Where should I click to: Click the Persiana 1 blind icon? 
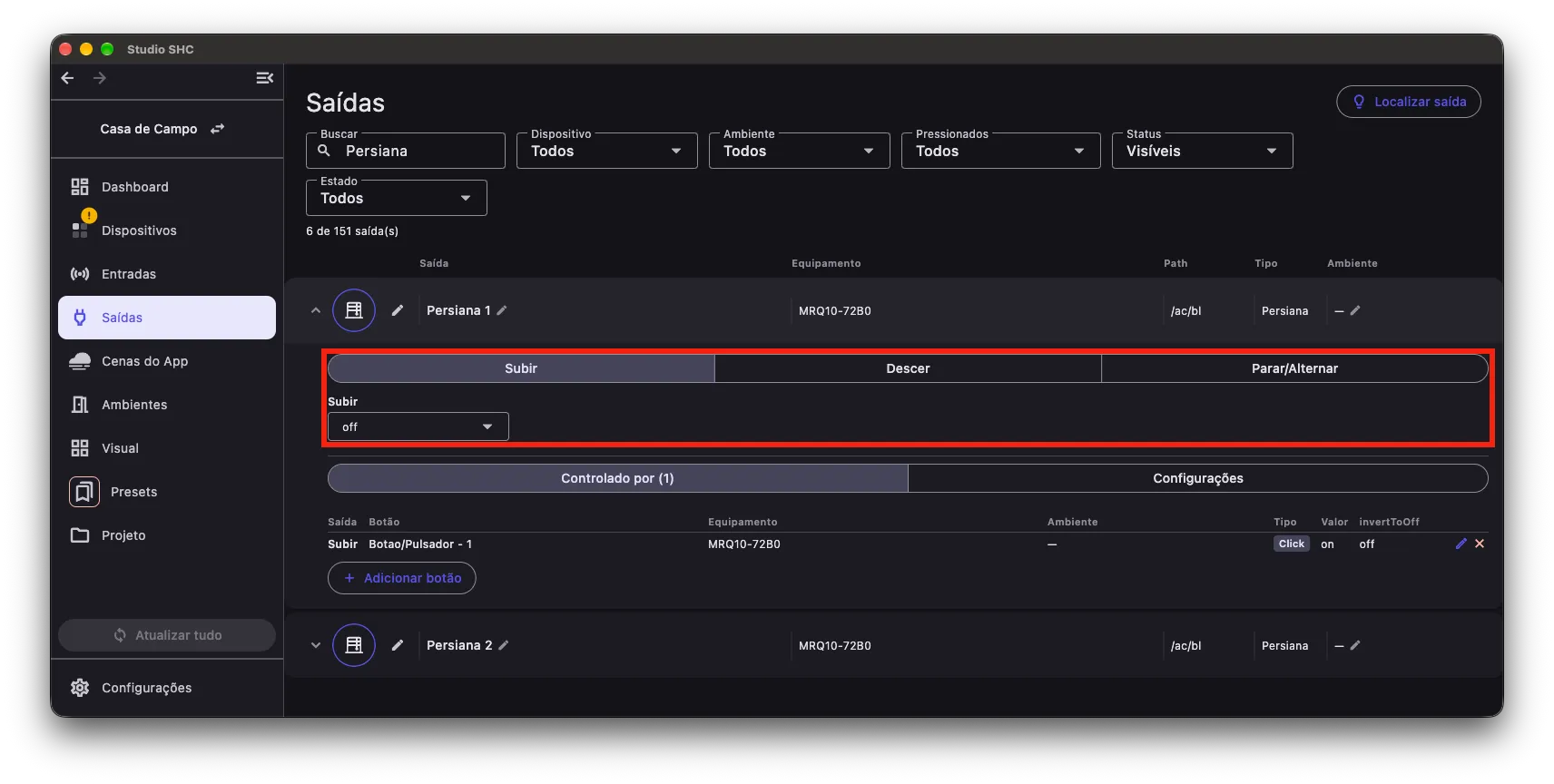click(354, 310)
